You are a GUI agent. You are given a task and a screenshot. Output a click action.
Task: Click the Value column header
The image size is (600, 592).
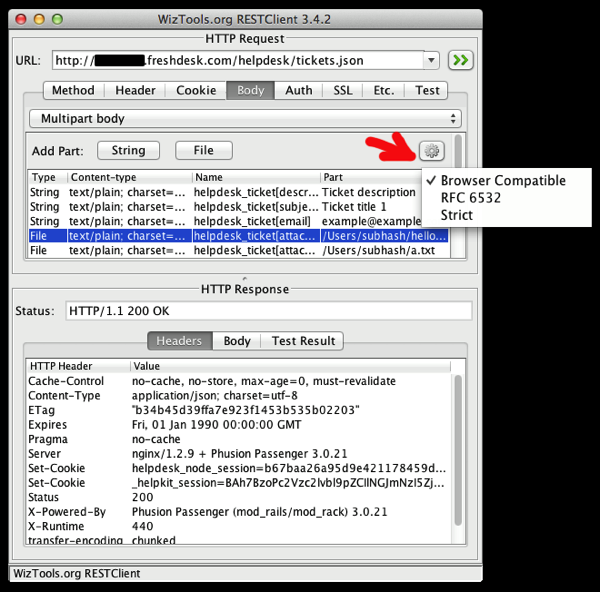coord(290,366)
